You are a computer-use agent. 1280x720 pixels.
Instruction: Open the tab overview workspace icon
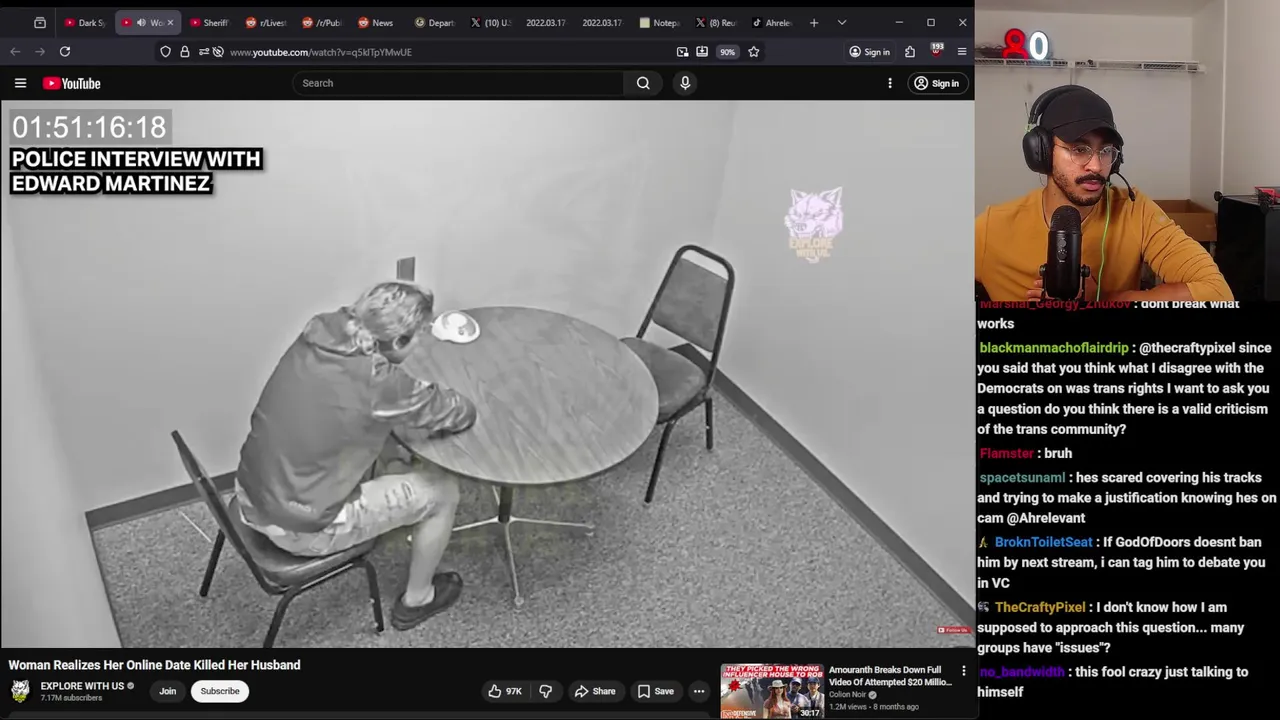pyautogui.click(x=40, y=22)
